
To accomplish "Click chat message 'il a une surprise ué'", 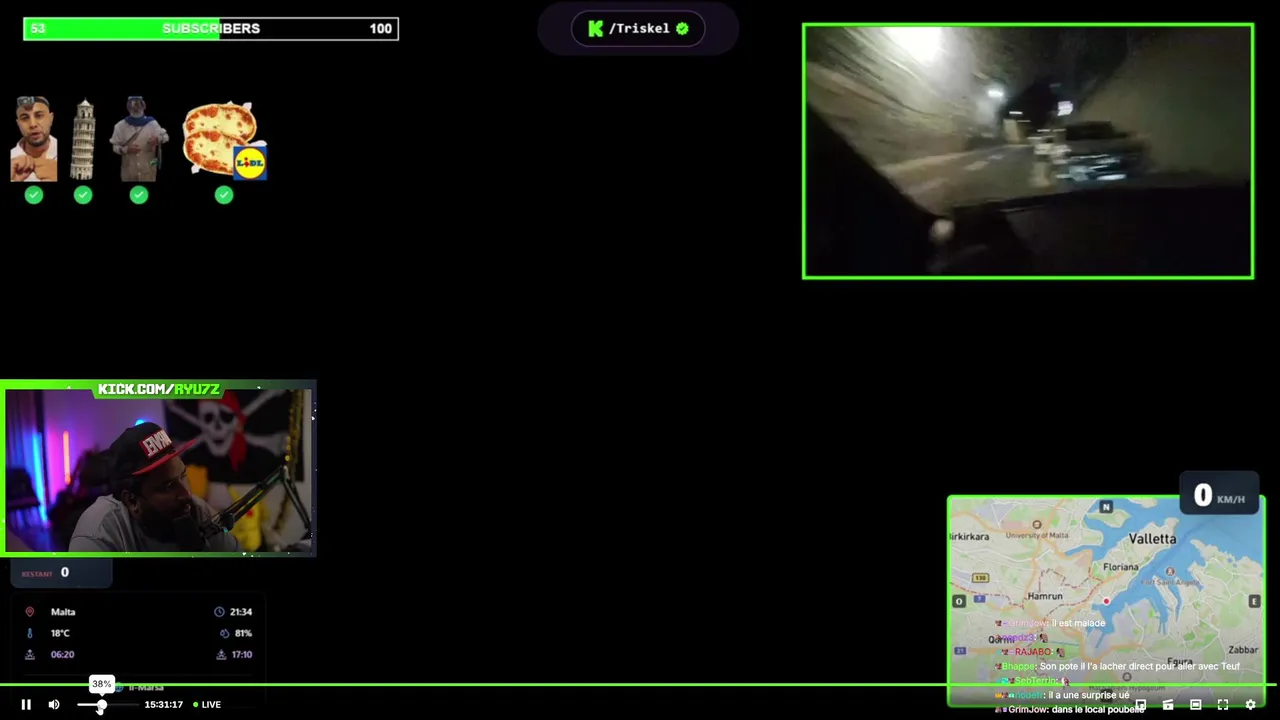I will click(1088, 695).
